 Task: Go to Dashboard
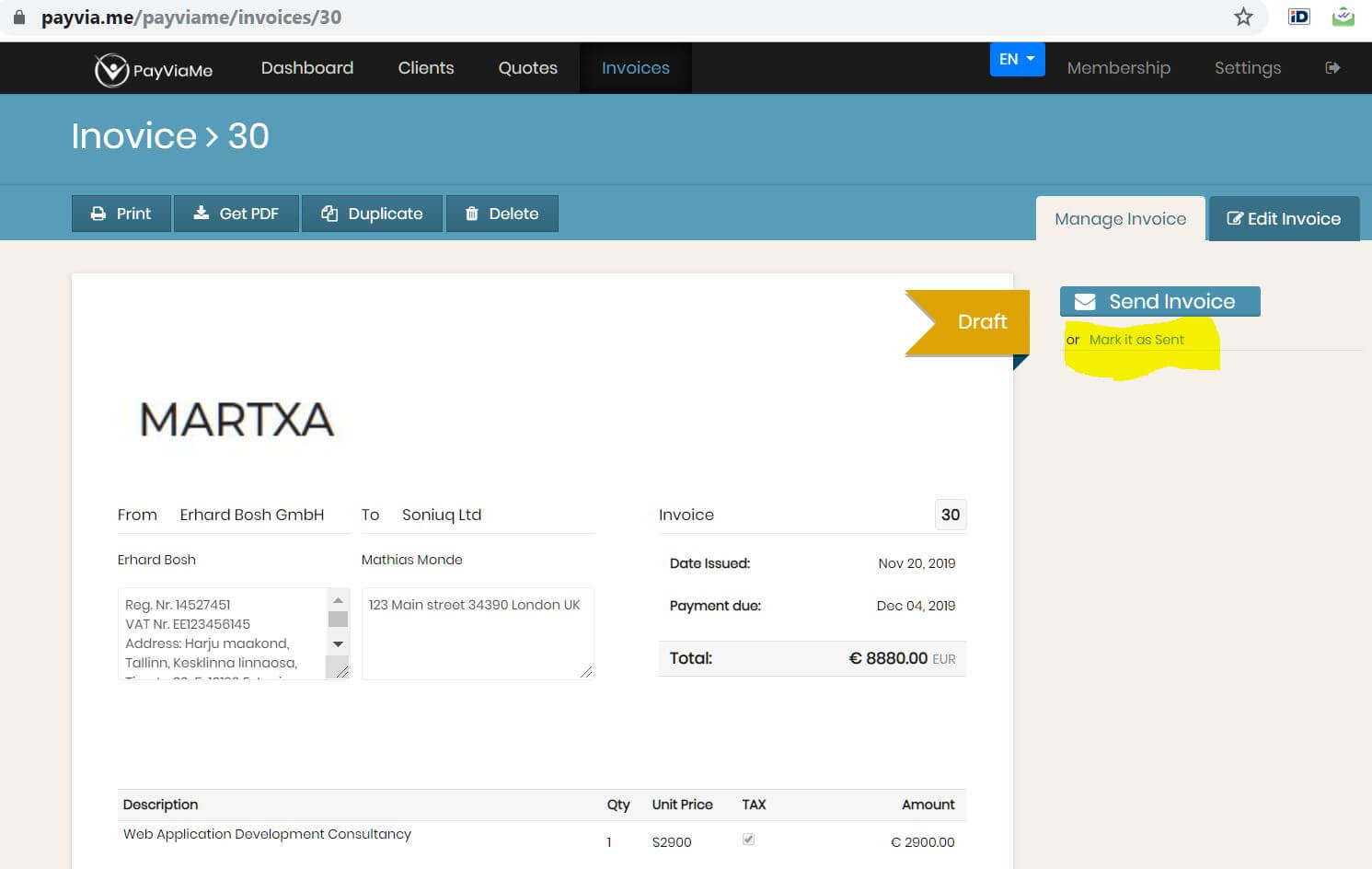307,68
